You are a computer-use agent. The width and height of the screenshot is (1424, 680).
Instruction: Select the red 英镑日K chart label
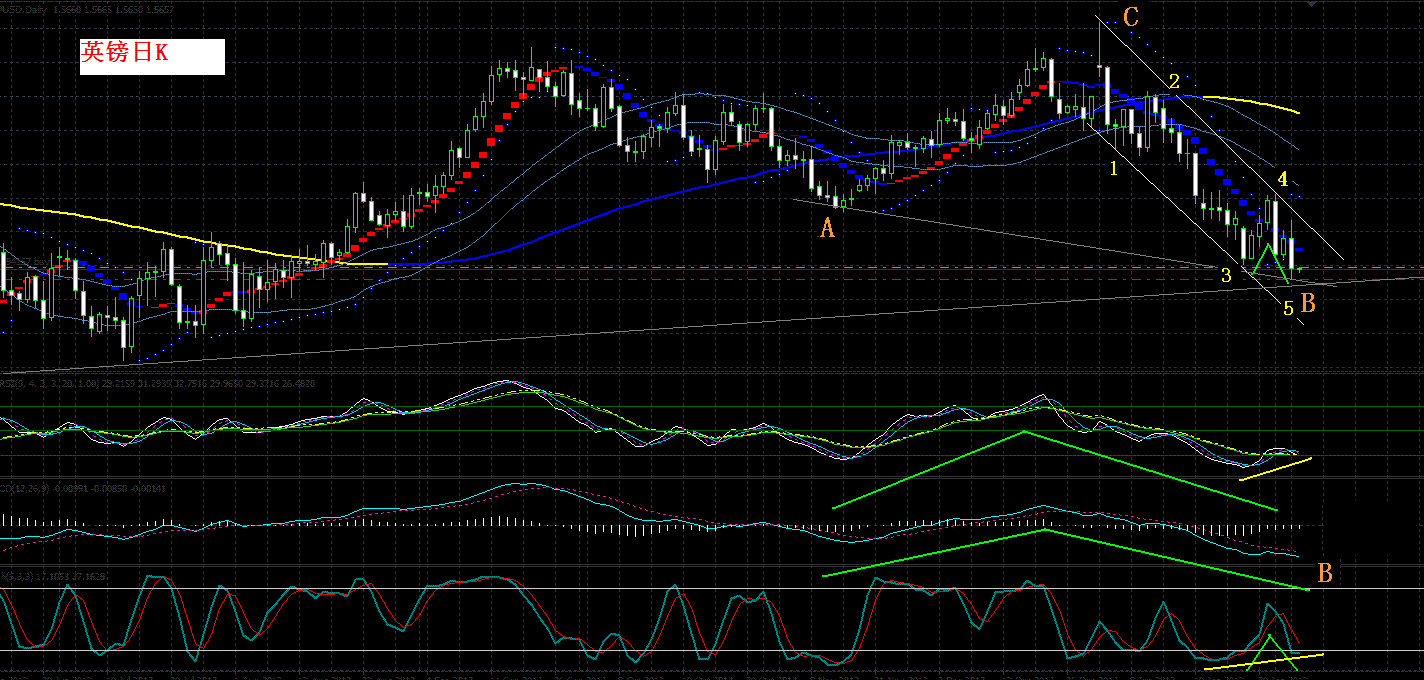click(152, 57)
